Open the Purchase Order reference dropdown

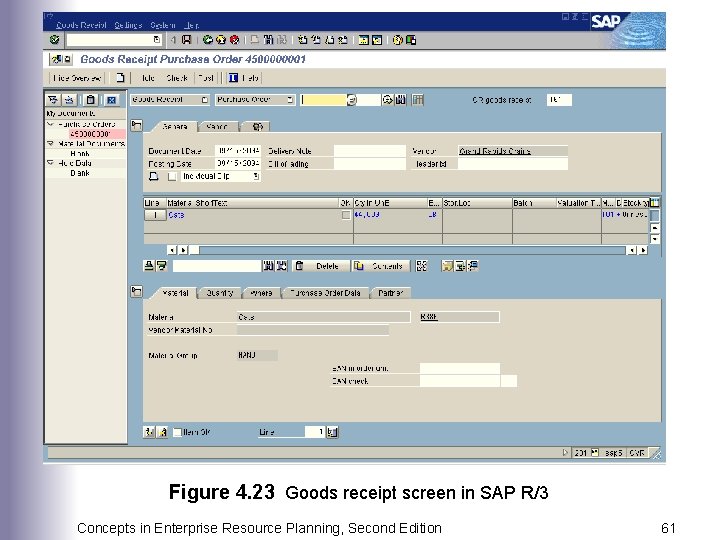click(290, 100)
